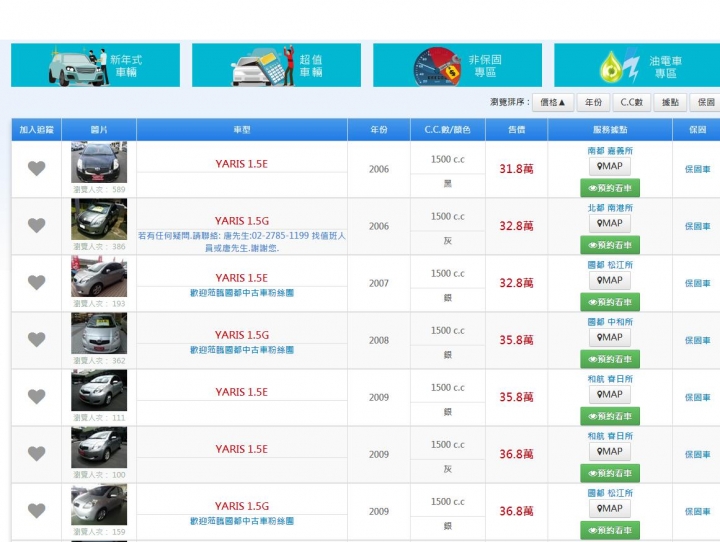Open MAP for 北都 南港所

pyautogui.click(x=610, y=223)
